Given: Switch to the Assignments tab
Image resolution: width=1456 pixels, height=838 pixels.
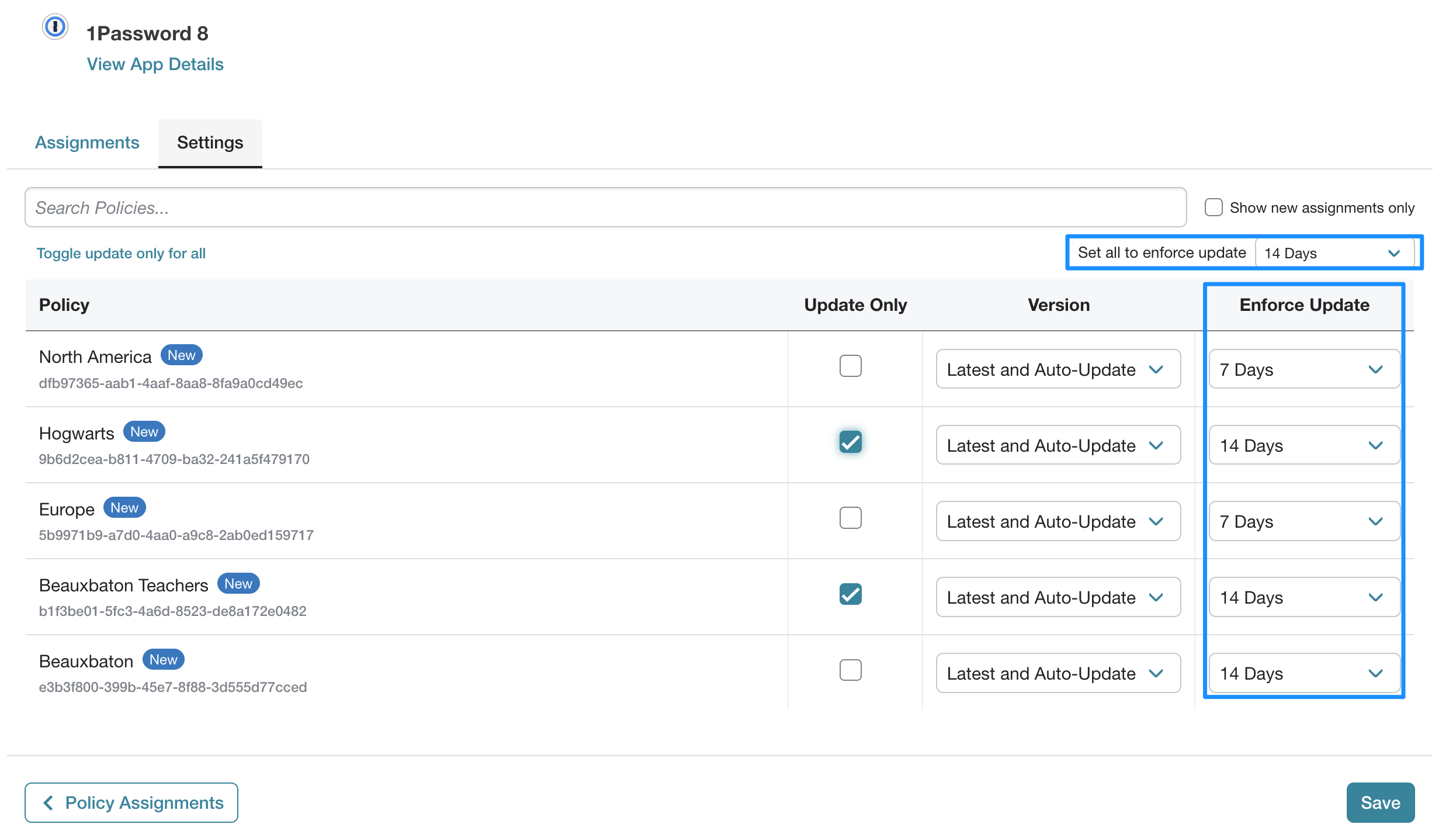Looking at the screenshot, I should point(87,143).
